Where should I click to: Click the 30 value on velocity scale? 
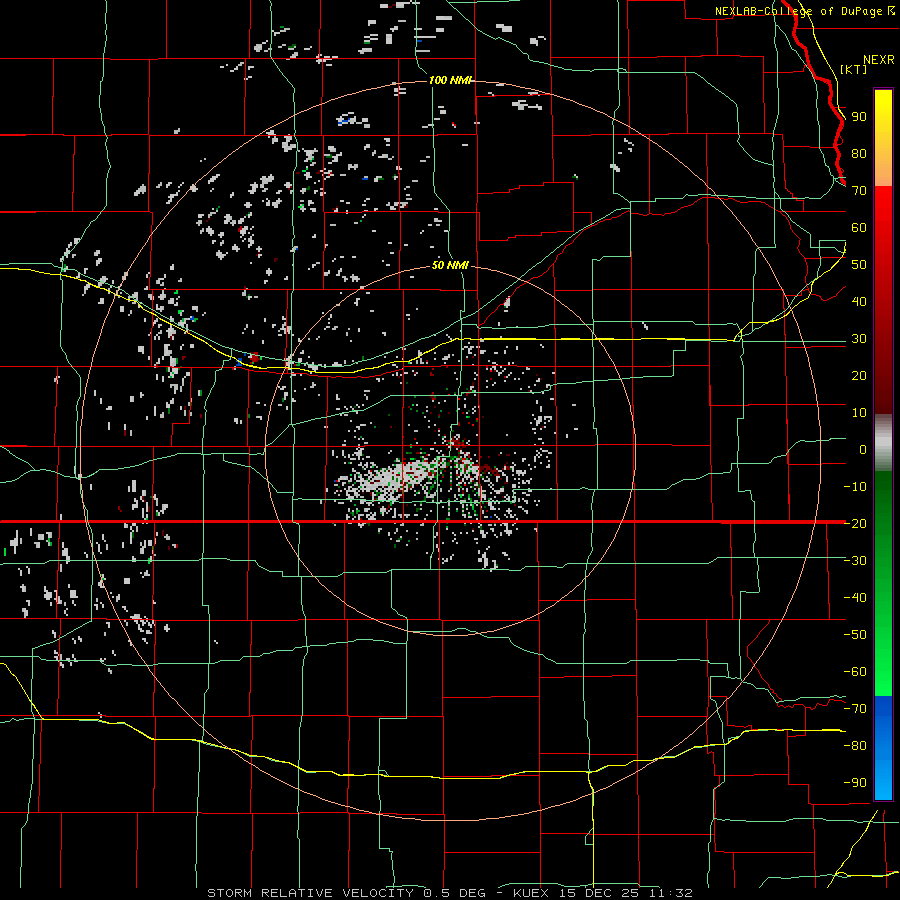(x=859, y=339)
